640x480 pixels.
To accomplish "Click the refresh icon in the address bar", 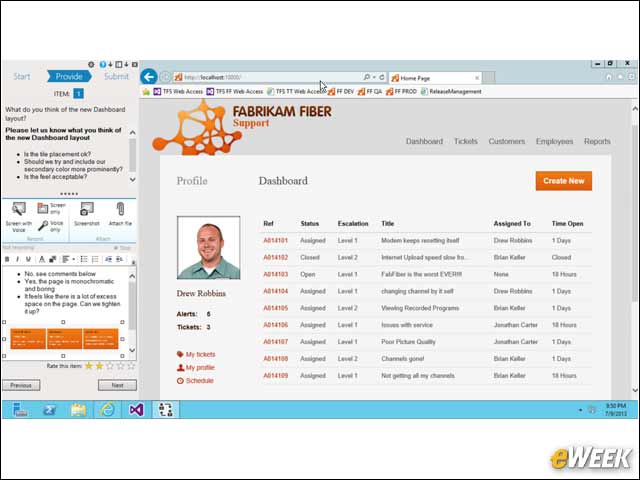I will [382, 77].
